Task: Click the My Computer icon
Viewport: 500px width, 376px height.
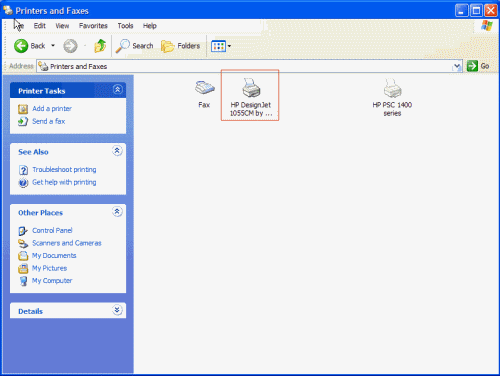Action: click(x=23, y=281)
